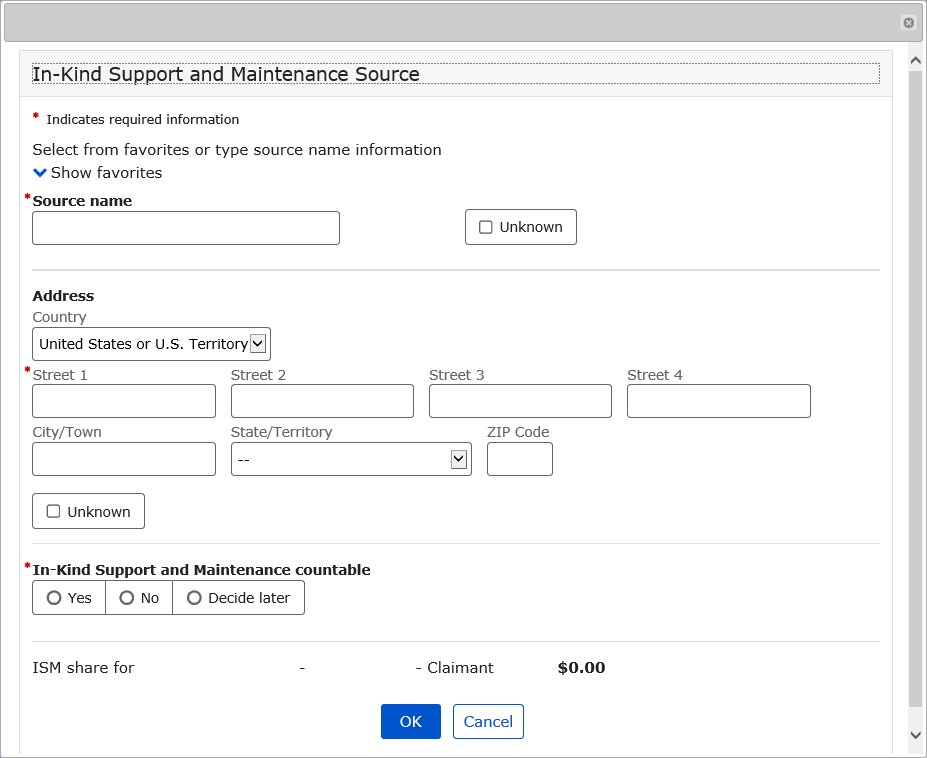Image resolution: width=927 pixels, height=758 pixels.
Task: Pick the Decide later radio option
Action: [195, 598]
